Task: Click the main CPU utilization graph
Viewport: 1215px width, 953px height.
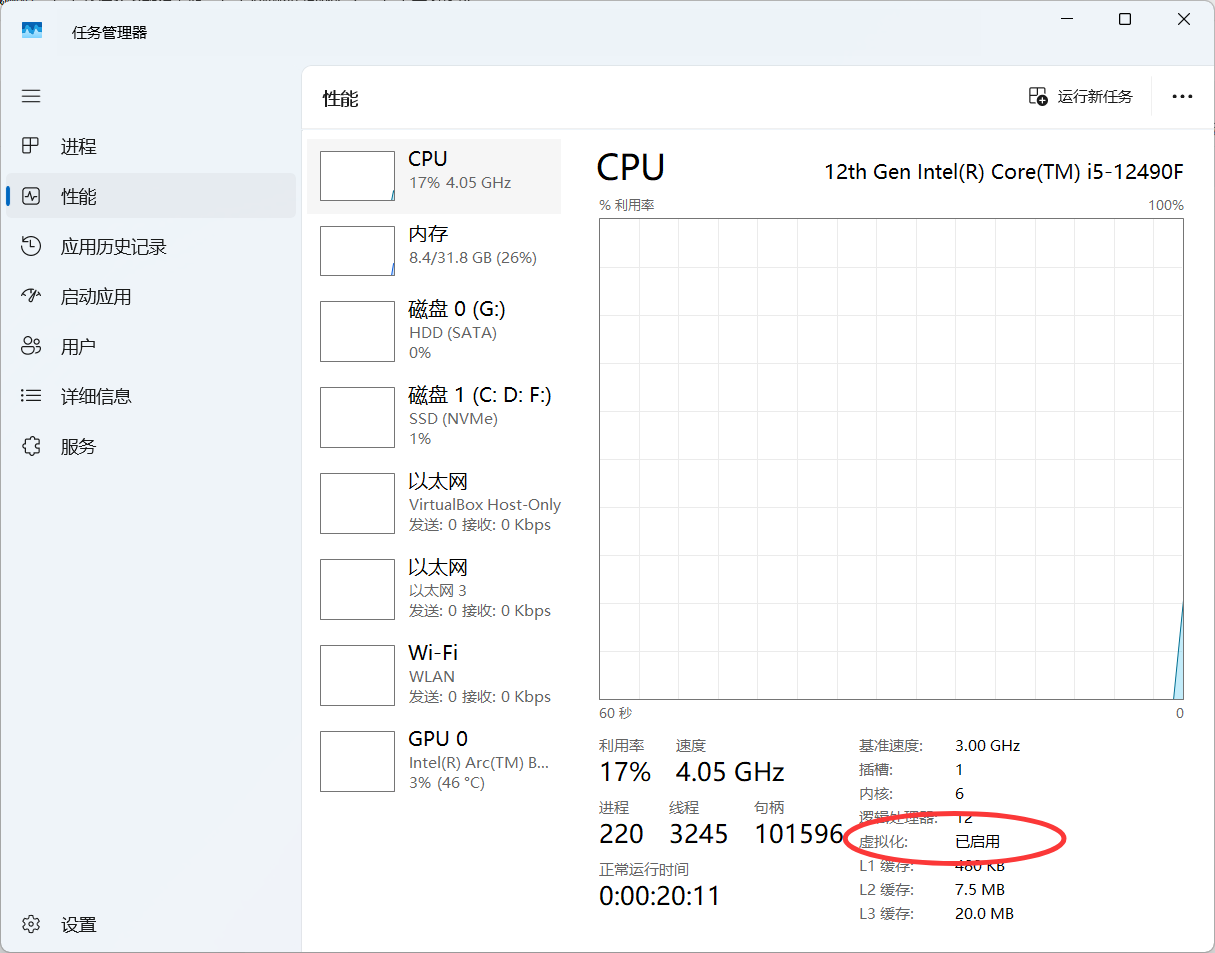Action: 891,459
